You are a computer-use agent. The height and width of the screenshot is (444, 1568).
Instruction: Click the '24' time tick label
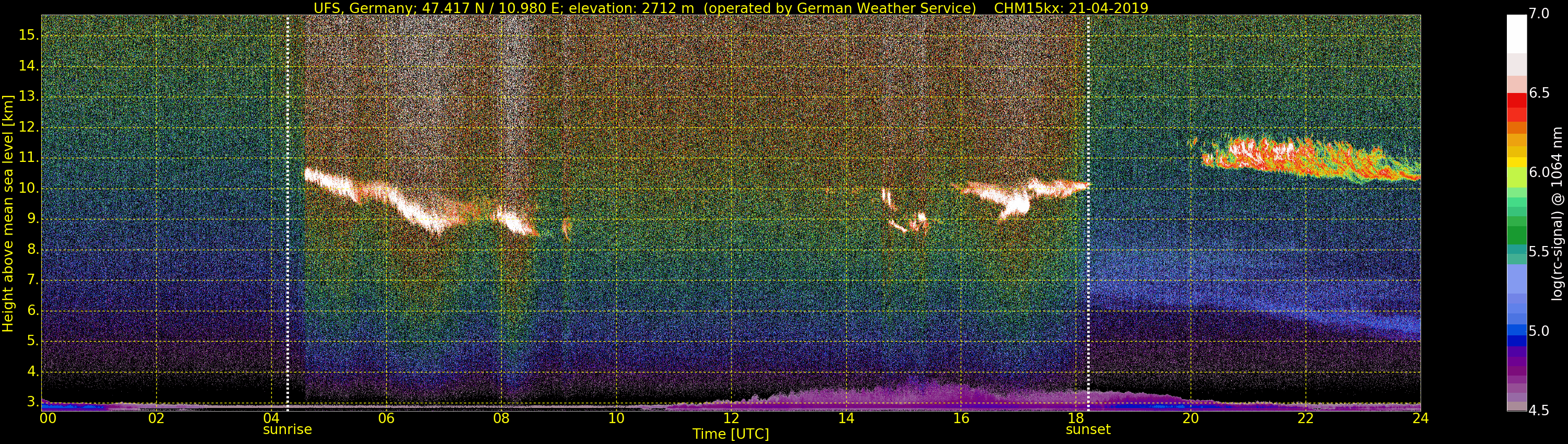tap(1420, 418)
